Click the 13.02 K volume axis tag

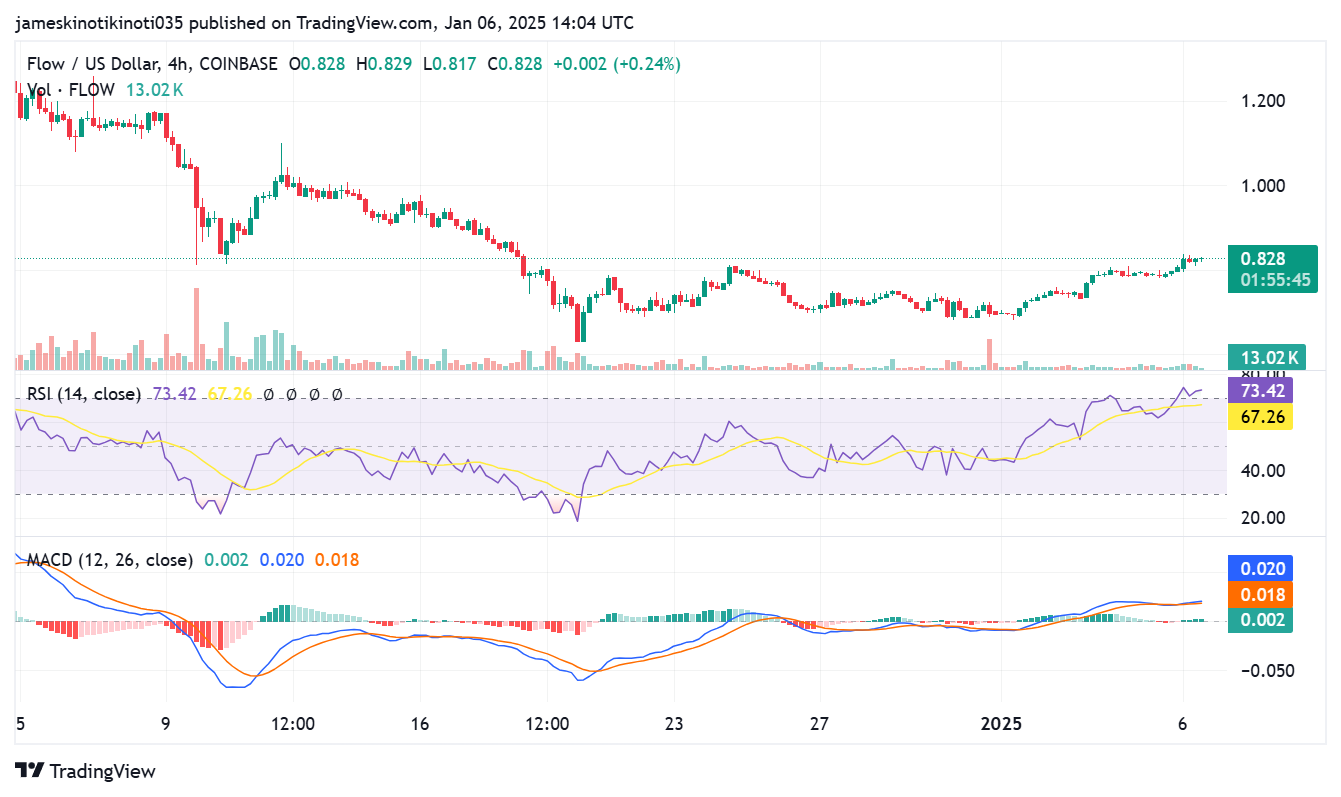[x=1267, y=357]
